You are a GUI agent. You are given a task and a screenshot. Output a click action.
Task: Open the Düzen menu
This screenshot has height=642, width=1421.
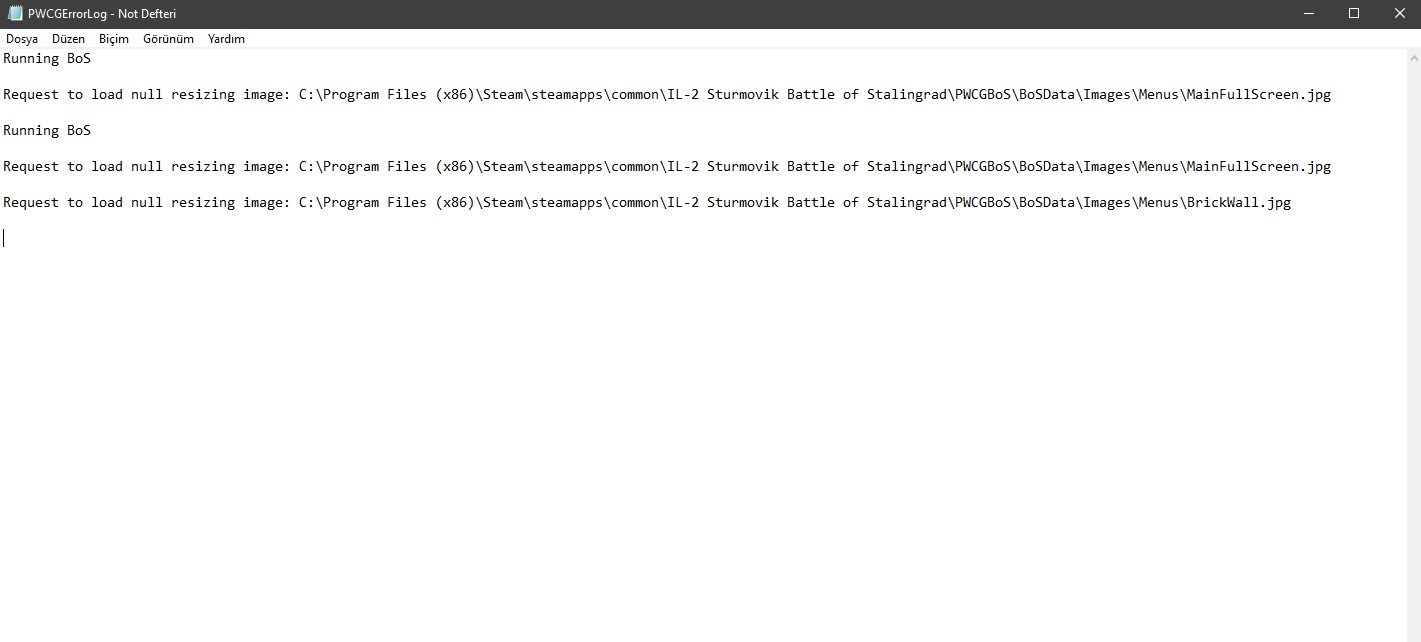(69, 39)
